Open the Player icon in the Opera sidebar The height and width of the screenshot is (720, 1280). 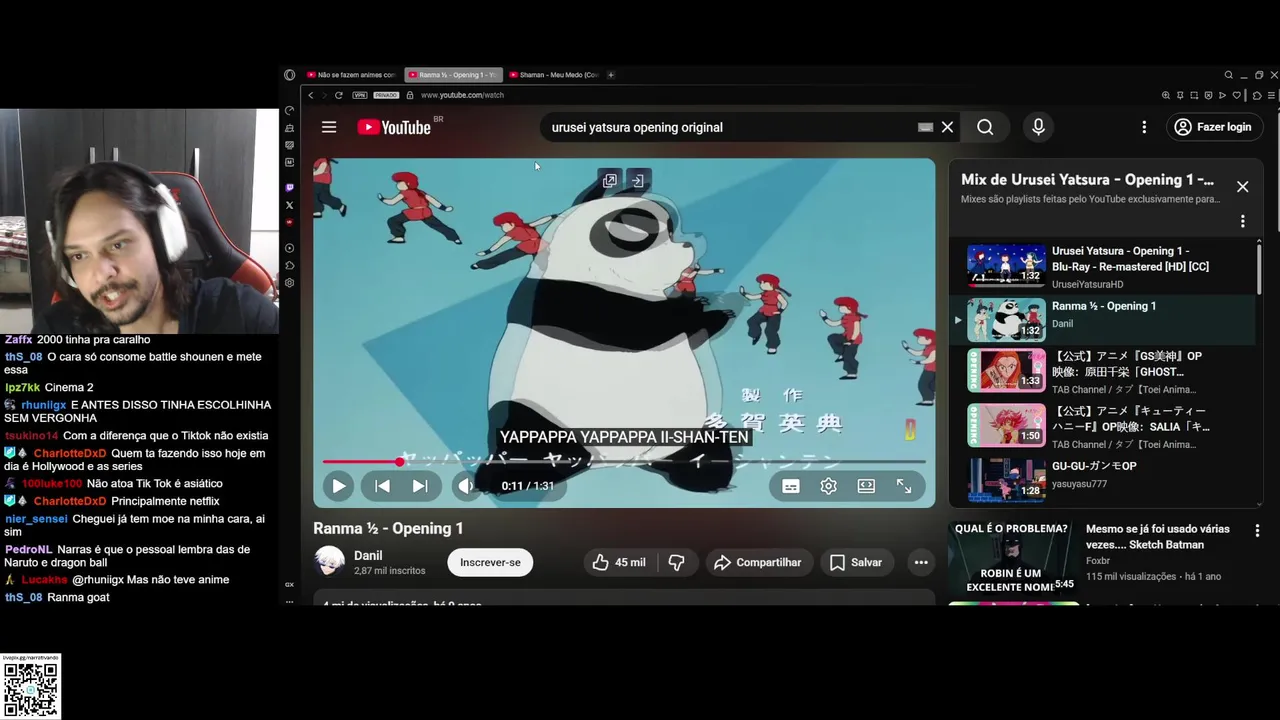point(289,248)
